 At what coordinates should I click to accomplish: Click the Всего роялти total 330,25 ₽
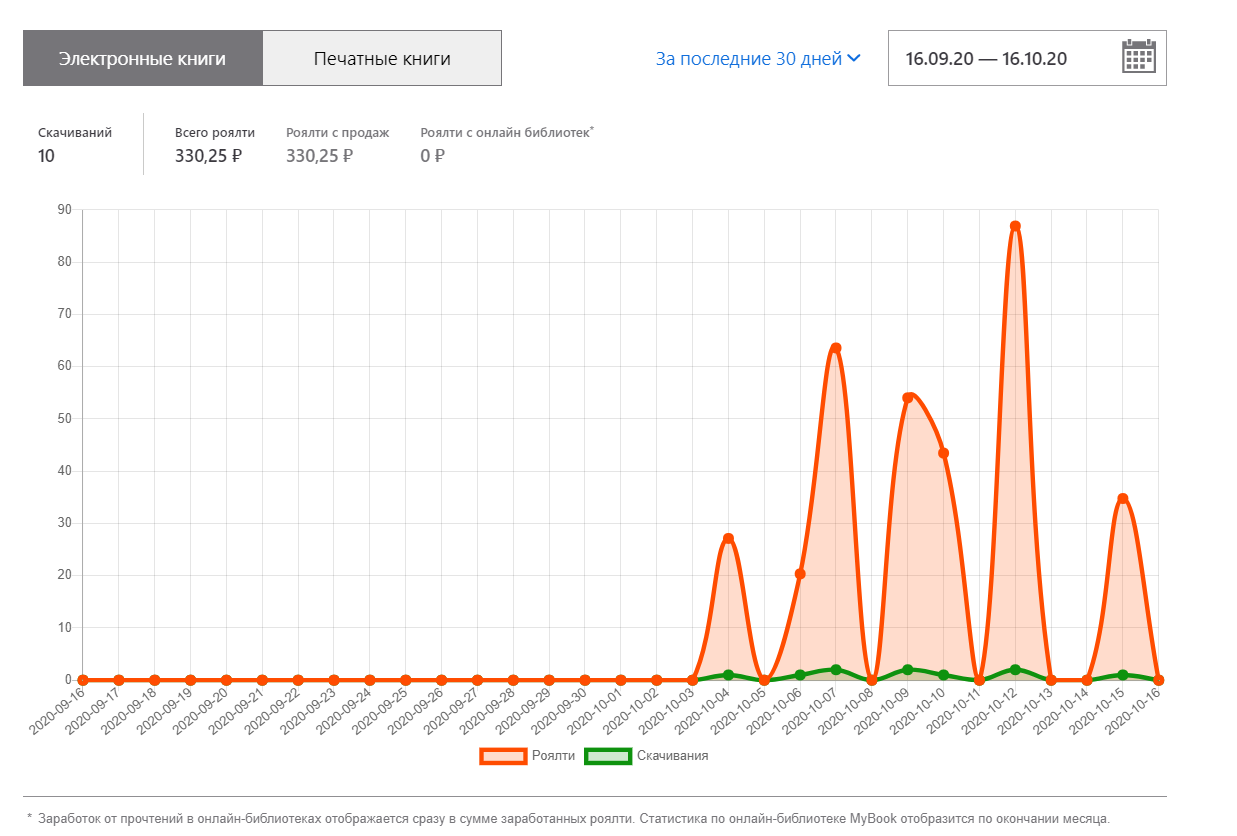tap(208, 155)
